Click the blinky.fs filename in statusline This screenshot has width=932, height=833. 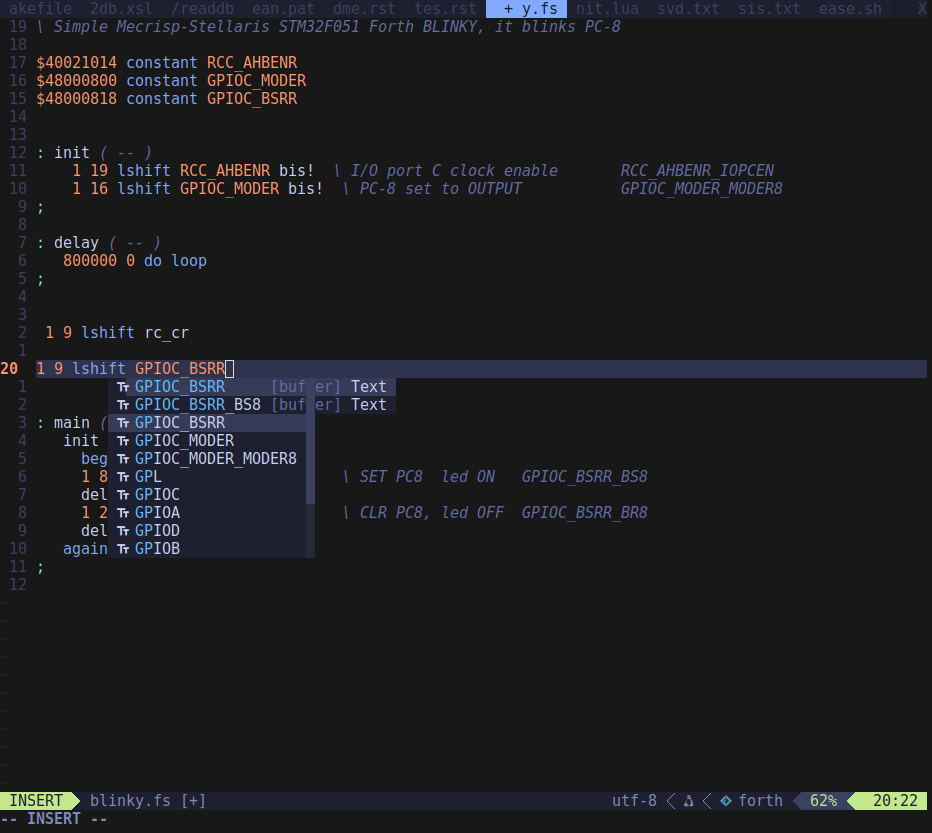point(130,801)
